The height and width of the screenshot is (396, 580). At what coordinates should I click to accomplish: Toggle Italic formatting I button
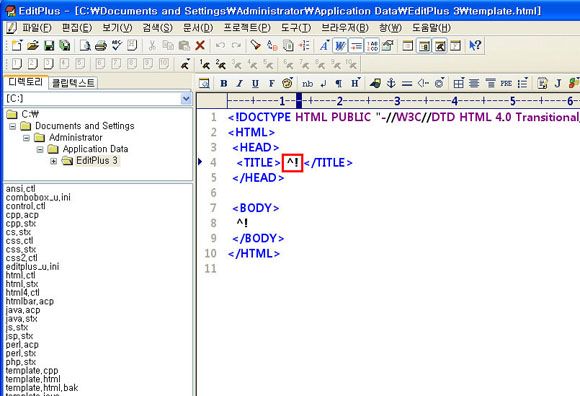click(240, 84)
